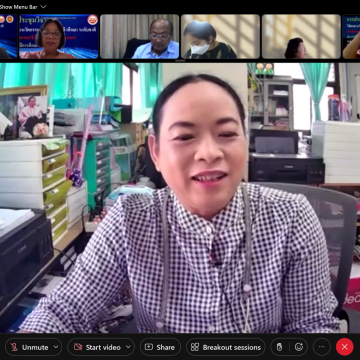Click the Share content button
Viewport: 360px width, 360px height.
[160, 347]
